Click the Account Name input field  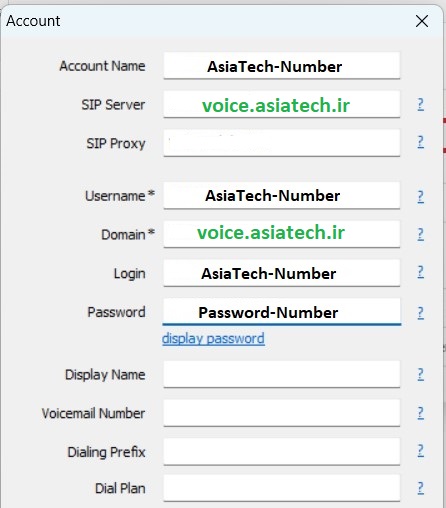click(x=282, y=66)
